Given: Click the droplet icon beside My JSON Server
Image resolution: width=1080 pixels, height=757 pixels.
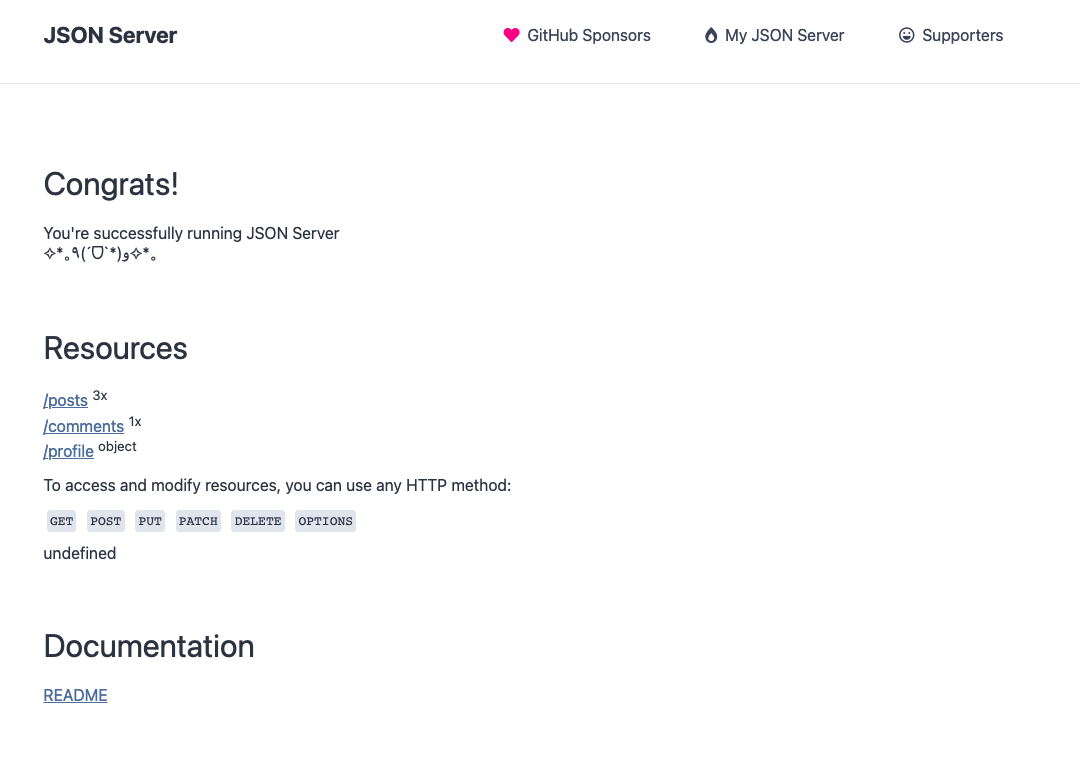Looking at the screenshot, I should [711, 35].
